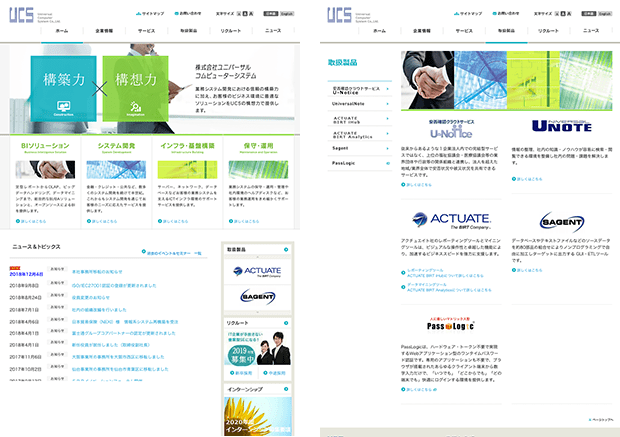The height and width of the screenshot is (437, 620).
Task: Open リクルート tab on the left page
Action: point(231,31)
